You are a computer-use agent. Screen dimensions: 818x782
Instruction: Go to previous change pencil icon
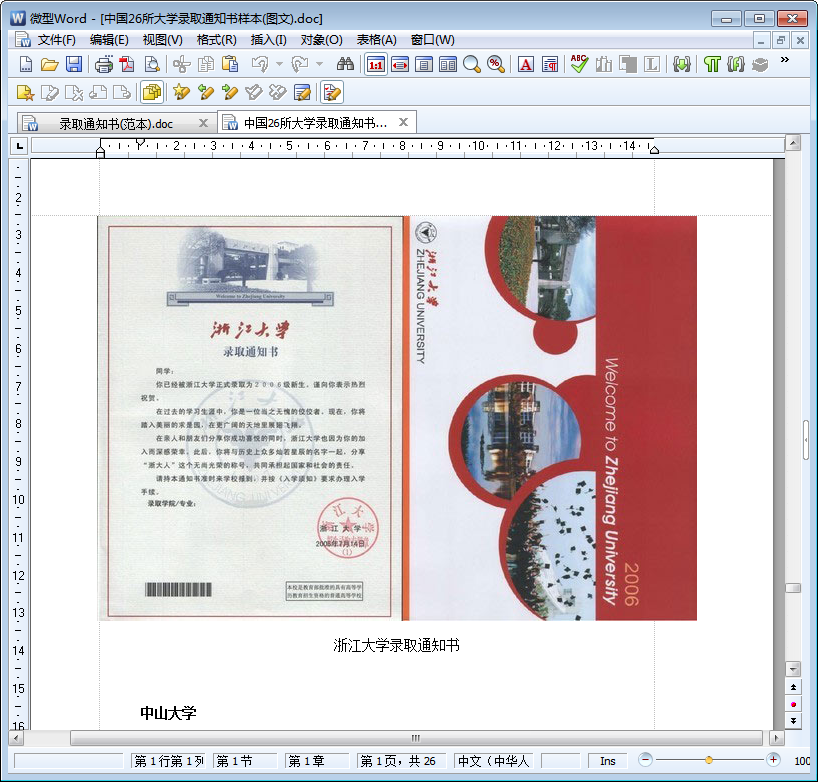(x=206, y=92)
